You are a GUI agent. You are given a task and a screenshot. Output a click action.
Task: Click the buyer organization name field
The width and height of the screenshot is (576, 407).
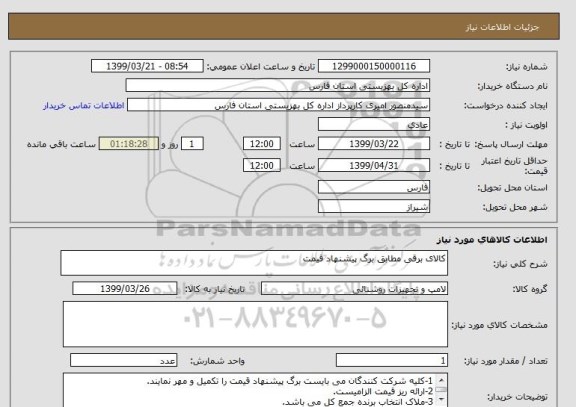point(278,85)
